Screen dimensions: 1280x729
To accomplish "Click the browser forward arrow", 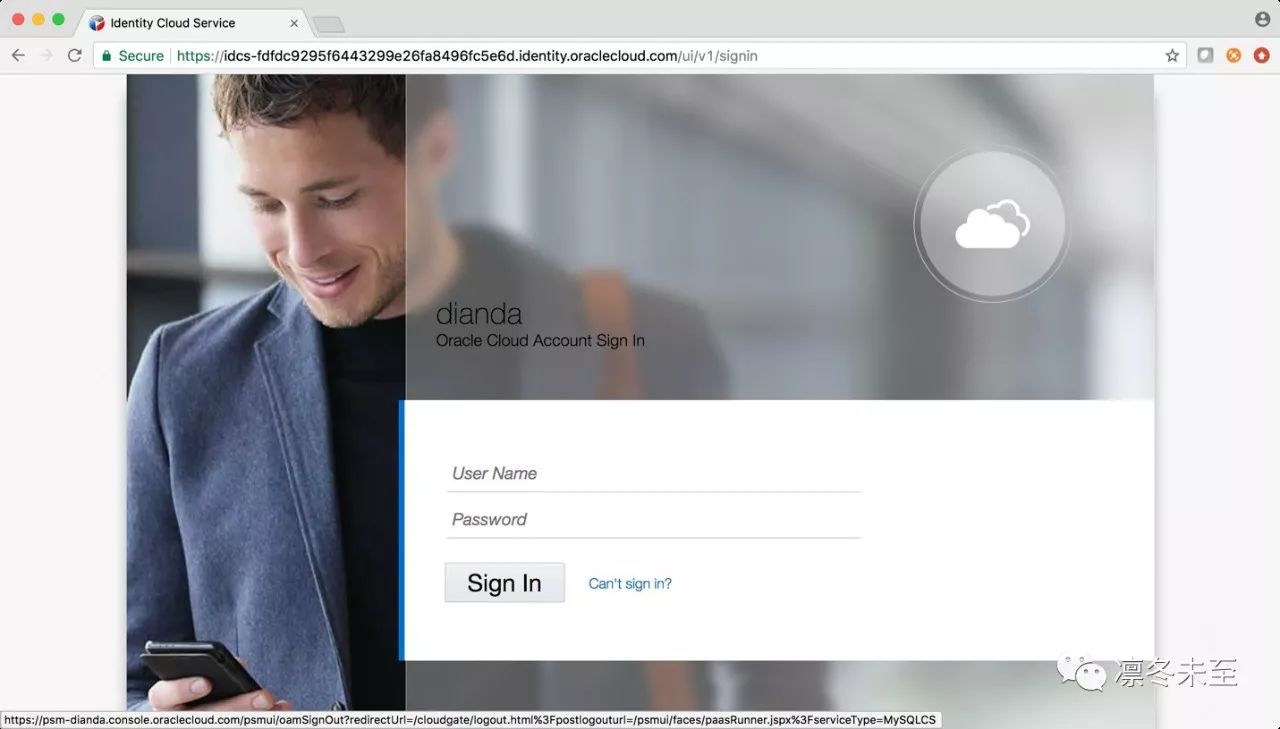I will [x=46, y=56].
